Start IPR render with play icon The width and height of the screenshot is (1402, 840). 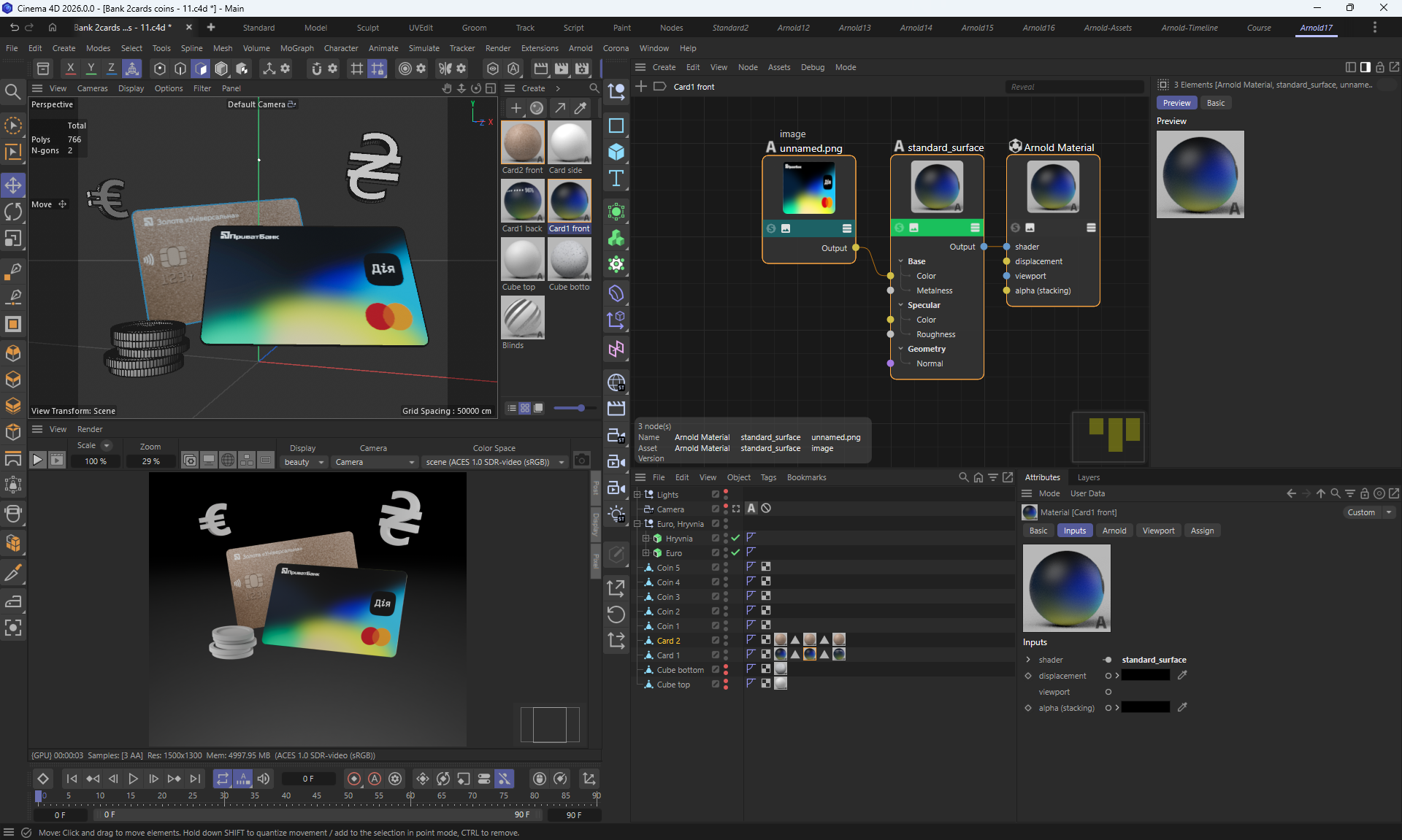tap(38, 461)
